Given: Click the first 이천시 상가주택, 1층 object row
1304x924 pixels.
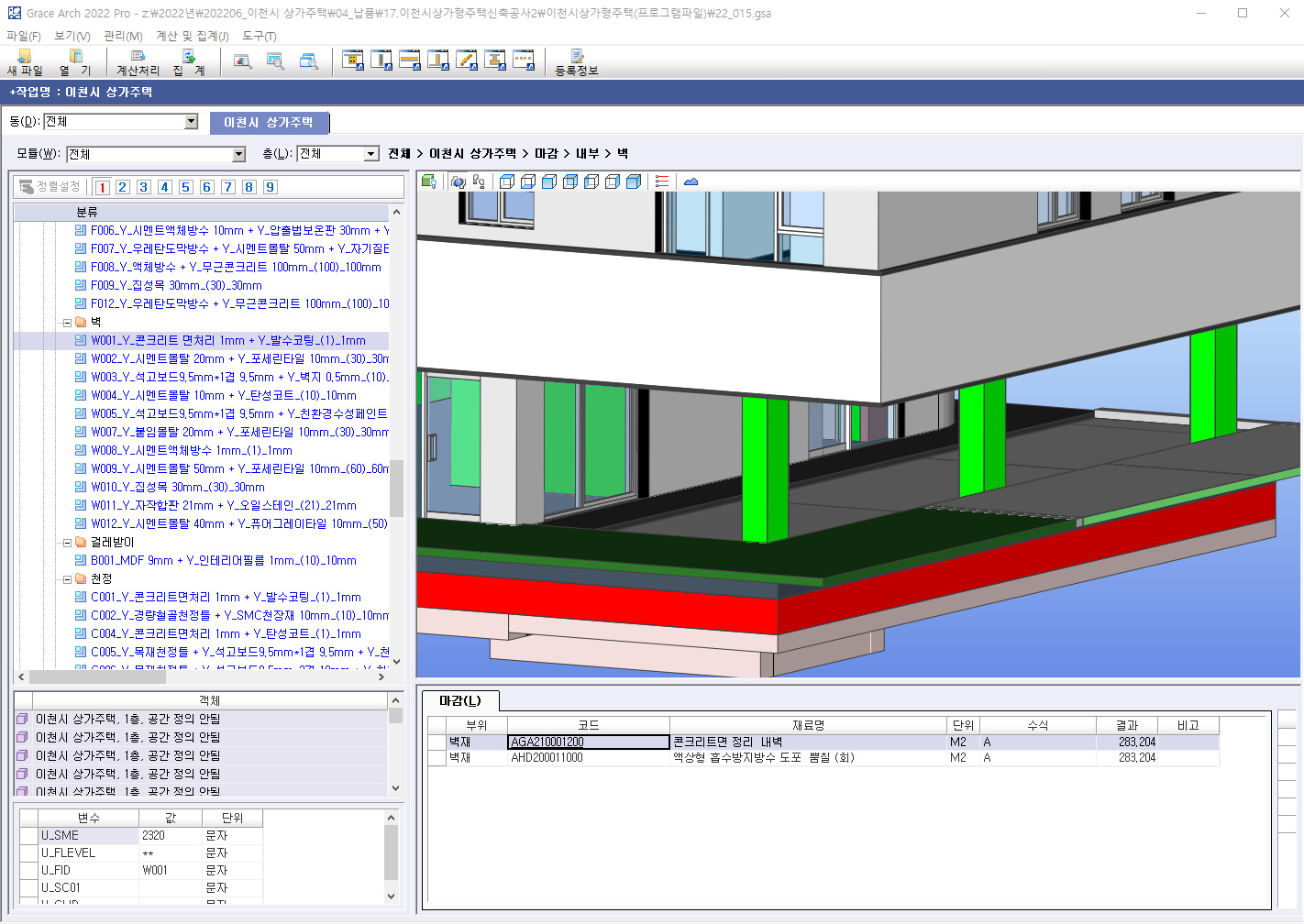Looking at the screenshot, I should pos(202,720).
